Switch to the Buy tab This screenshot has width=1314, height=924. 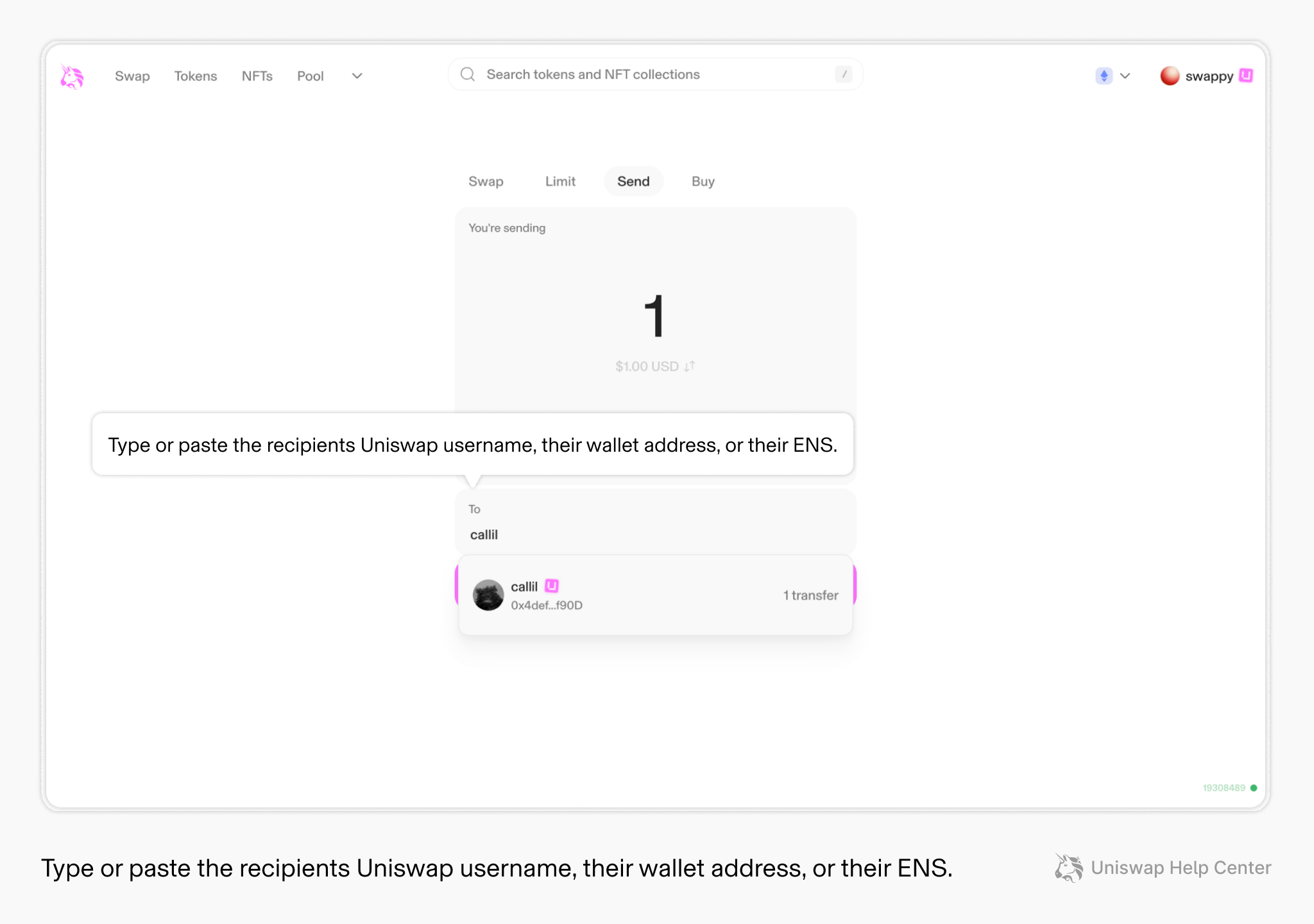coord(703,182)
